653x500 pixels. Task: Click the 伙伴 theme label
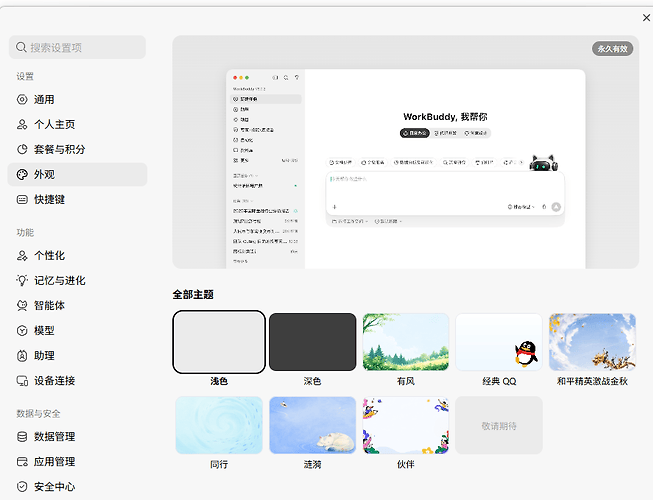[406, 465]
